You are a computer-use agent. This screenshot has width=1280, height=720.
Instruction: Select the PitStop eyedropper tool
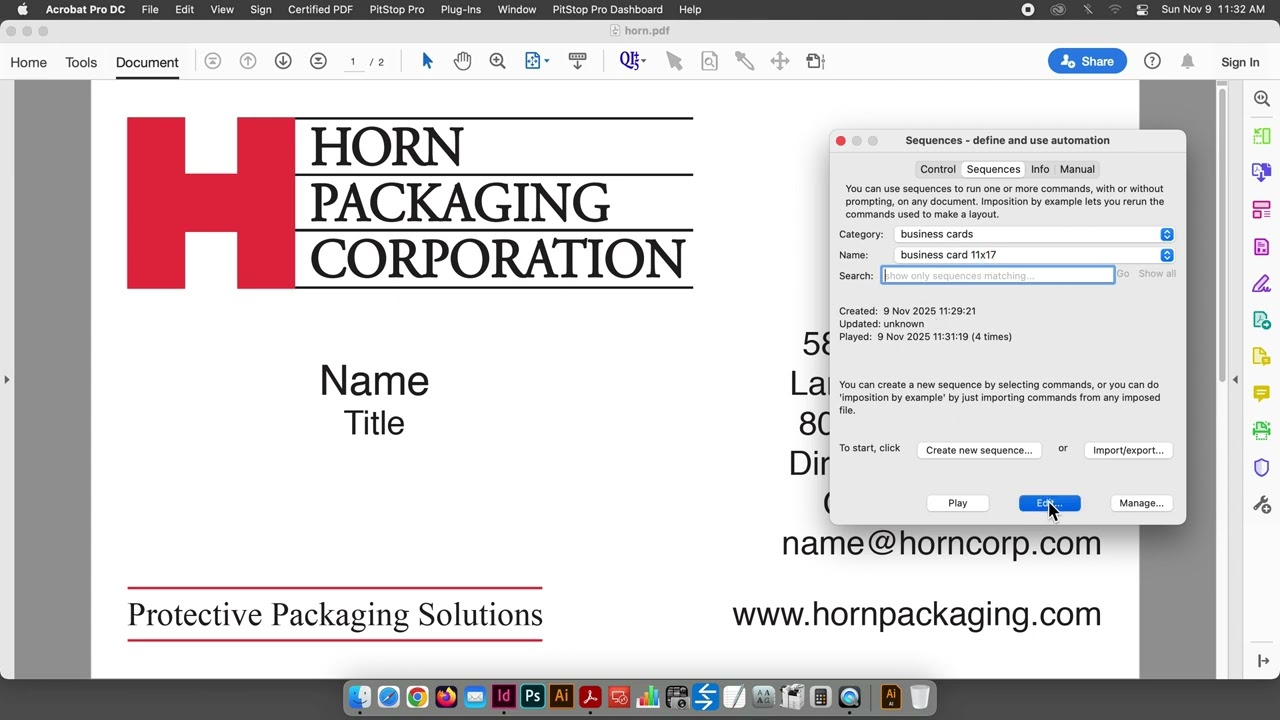click(744, 61)
